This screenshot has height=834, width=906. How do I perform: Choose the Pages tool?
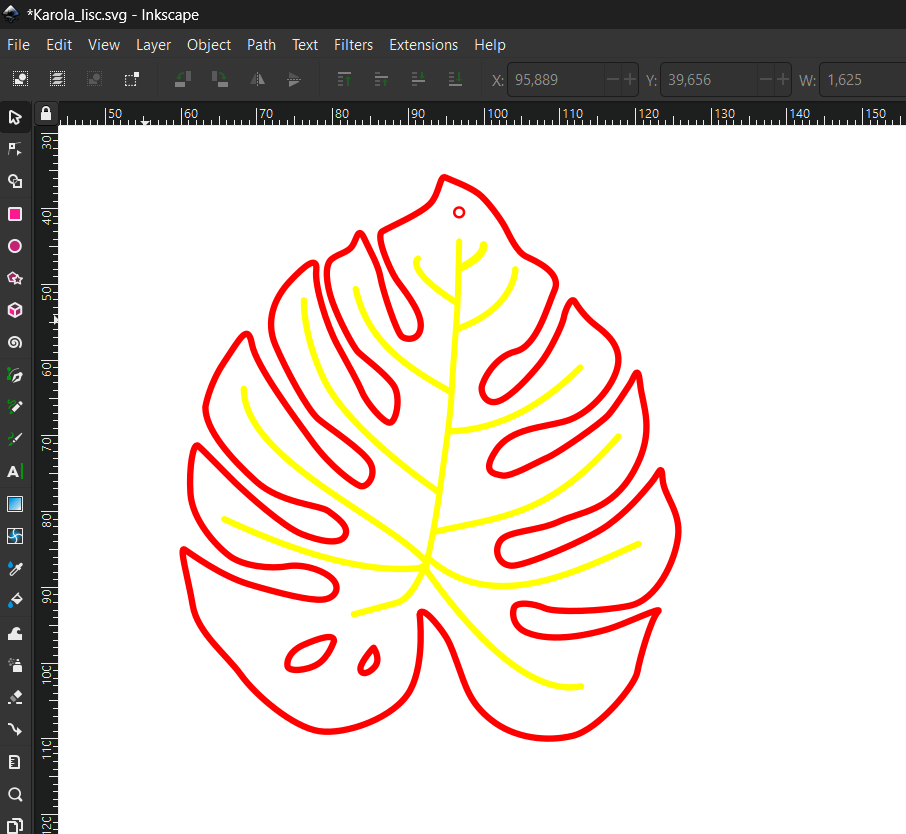pyautogui.click(x=15, y=762)
